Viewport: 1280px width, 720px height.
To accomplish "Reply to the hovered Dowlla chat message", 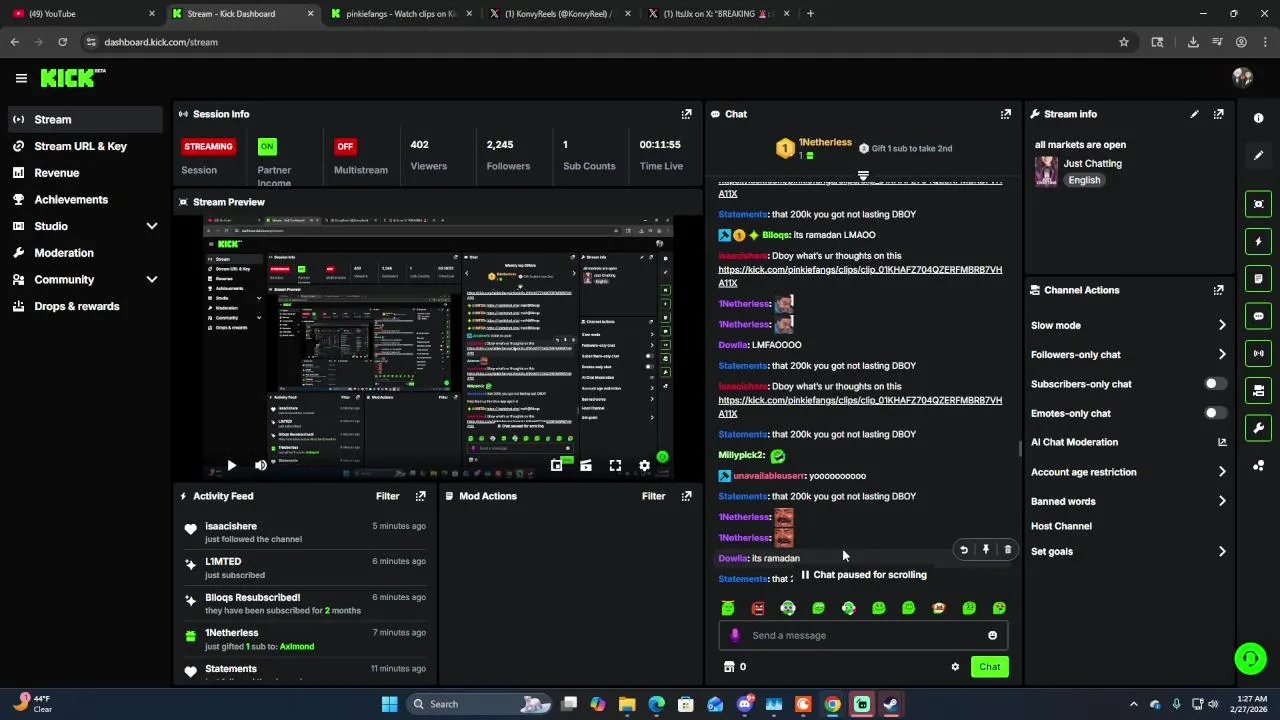I will click(x=964, y=549).
